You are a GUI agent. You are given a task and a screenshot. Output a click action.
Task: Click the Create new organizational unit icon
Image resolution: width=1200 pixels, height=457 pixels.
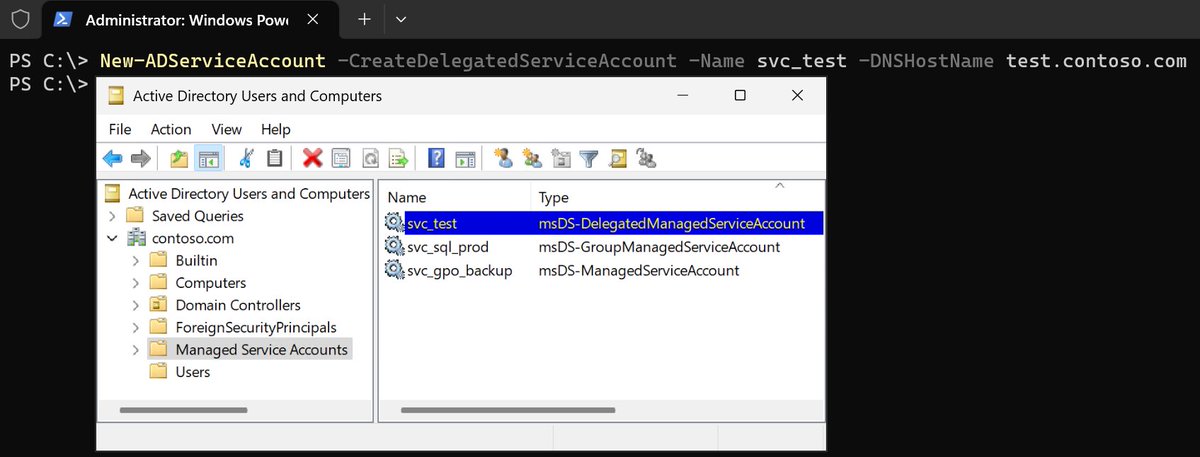[x=561, y=158]
